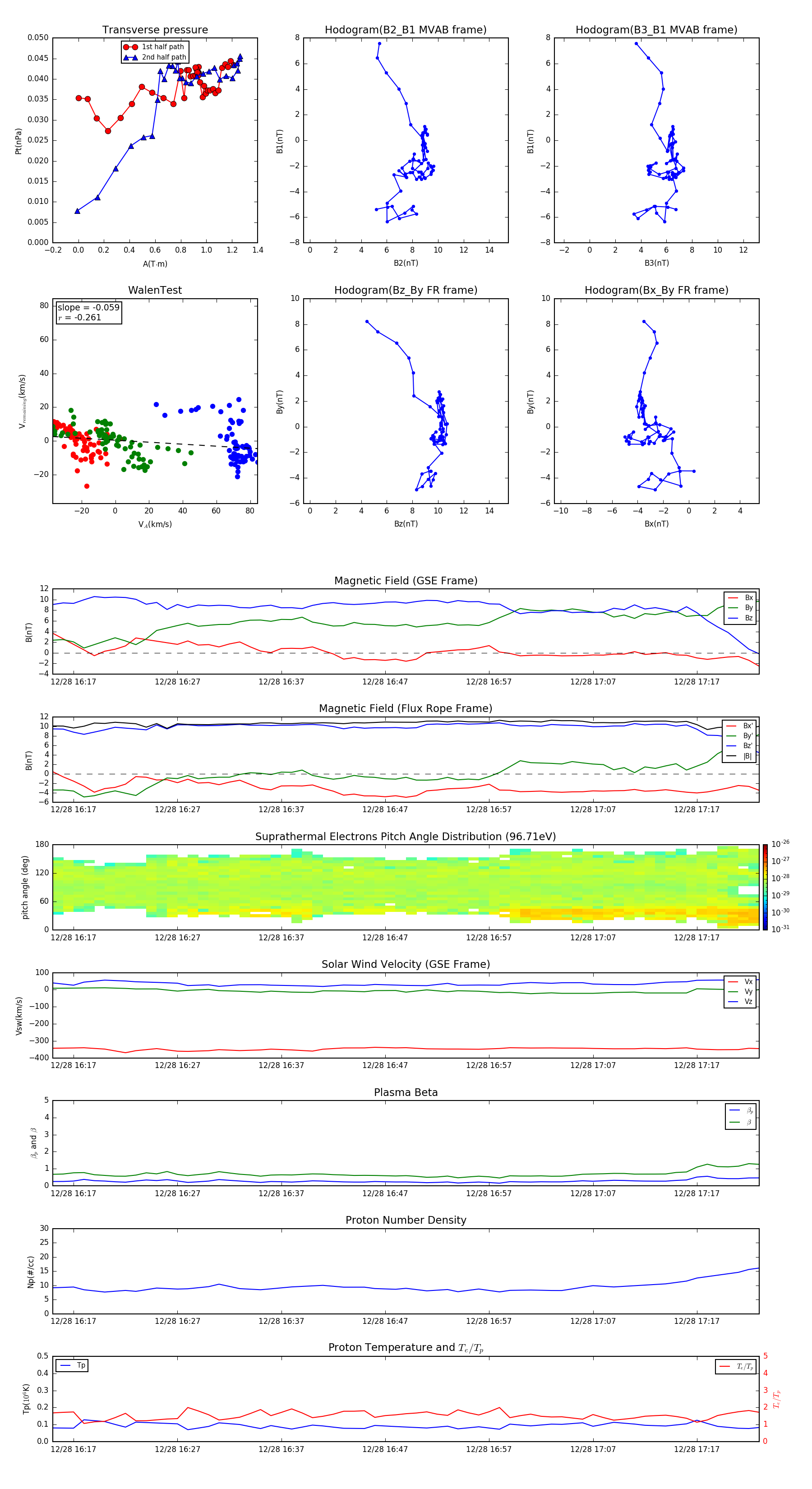
Task: Select "Bz" in the GSE magnetic field legend
Action: pyautogui.click(x=741, y=618)
